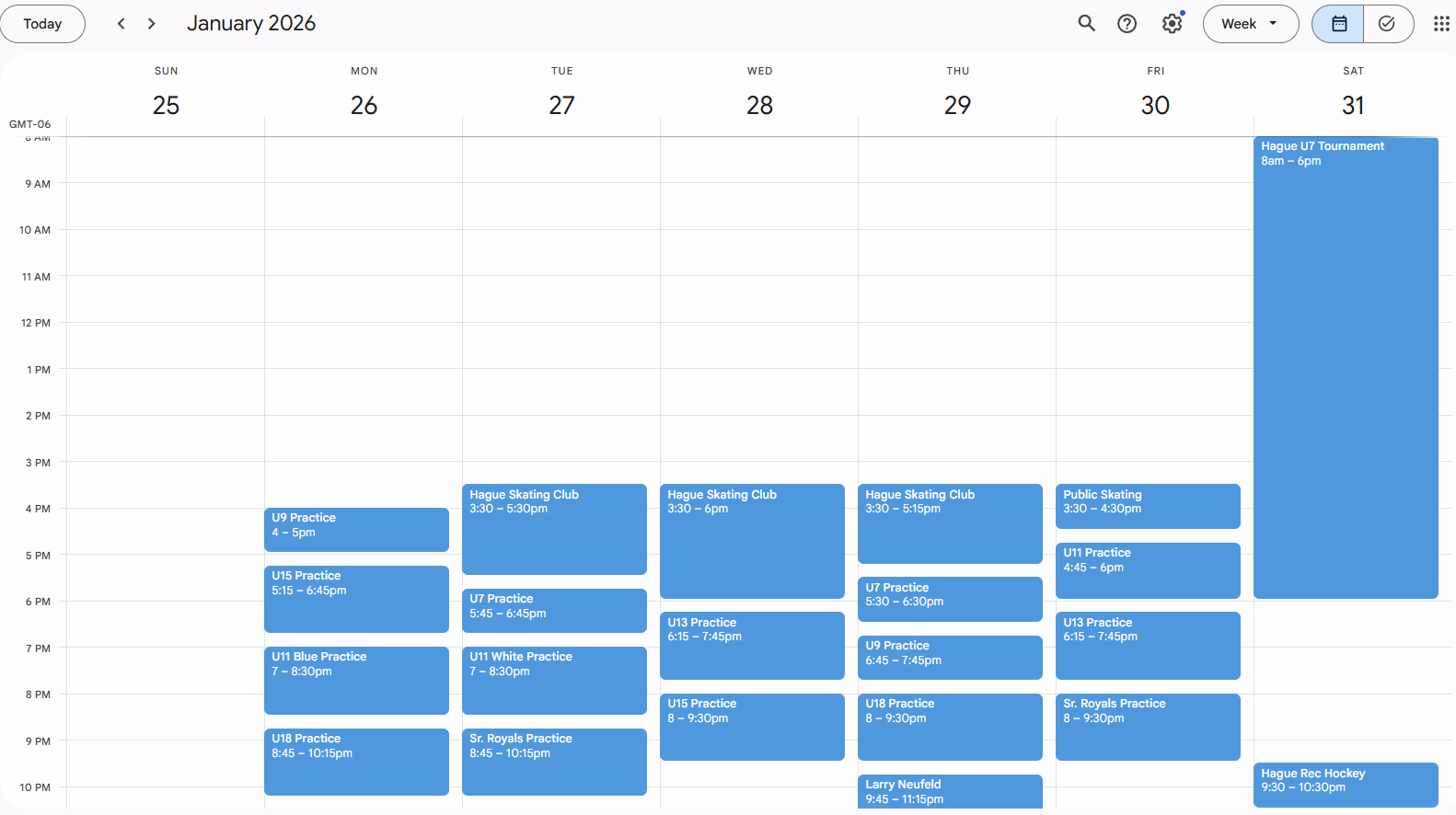Open the Hague Rec Hockey event
The image size is (1456, 815).
[1345, 784]
